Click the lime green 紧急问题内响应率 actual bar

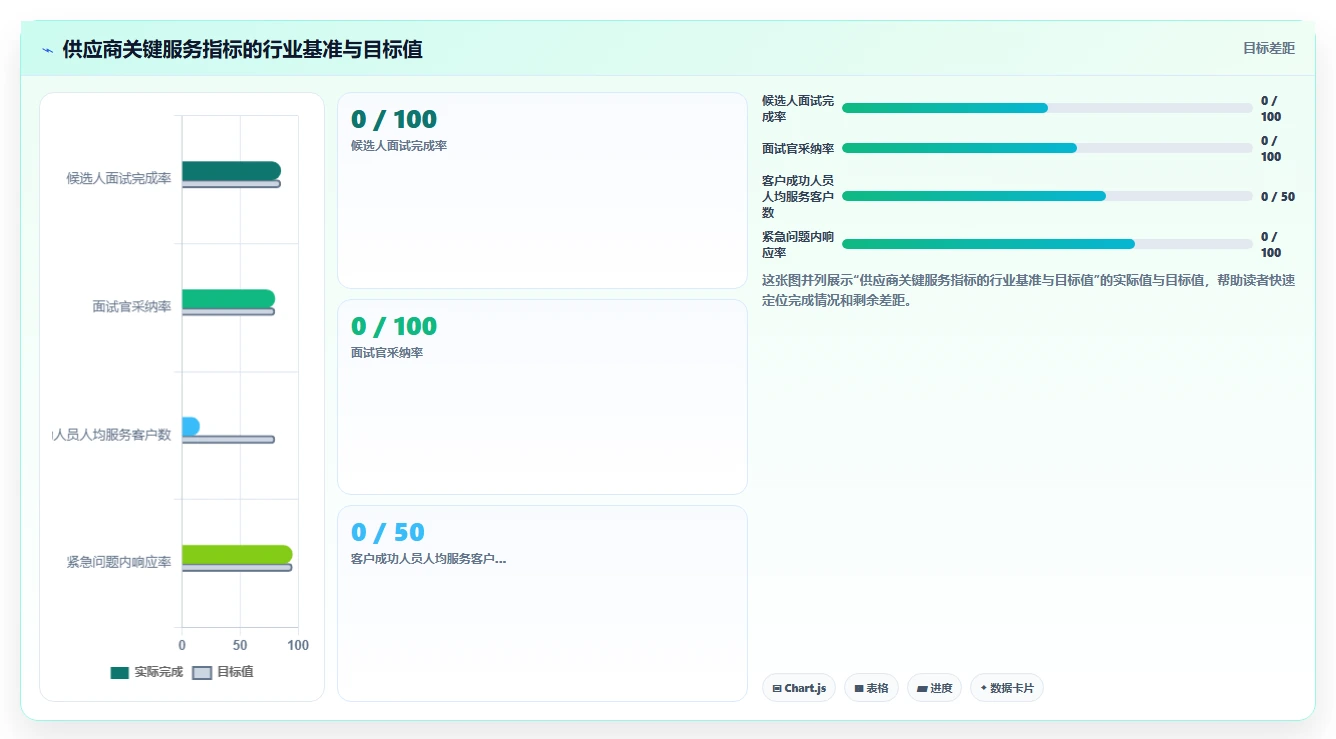[x=237, y=555]
